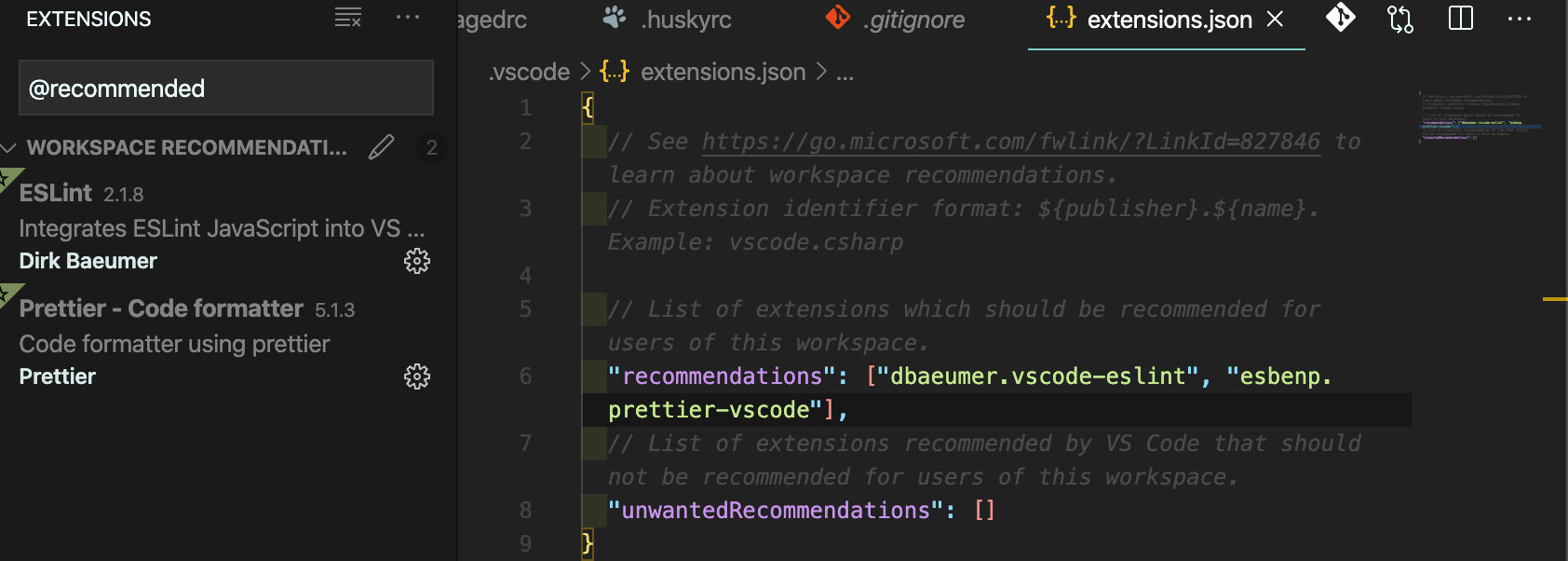Clear extensions search results icon

tap(348, 18)
